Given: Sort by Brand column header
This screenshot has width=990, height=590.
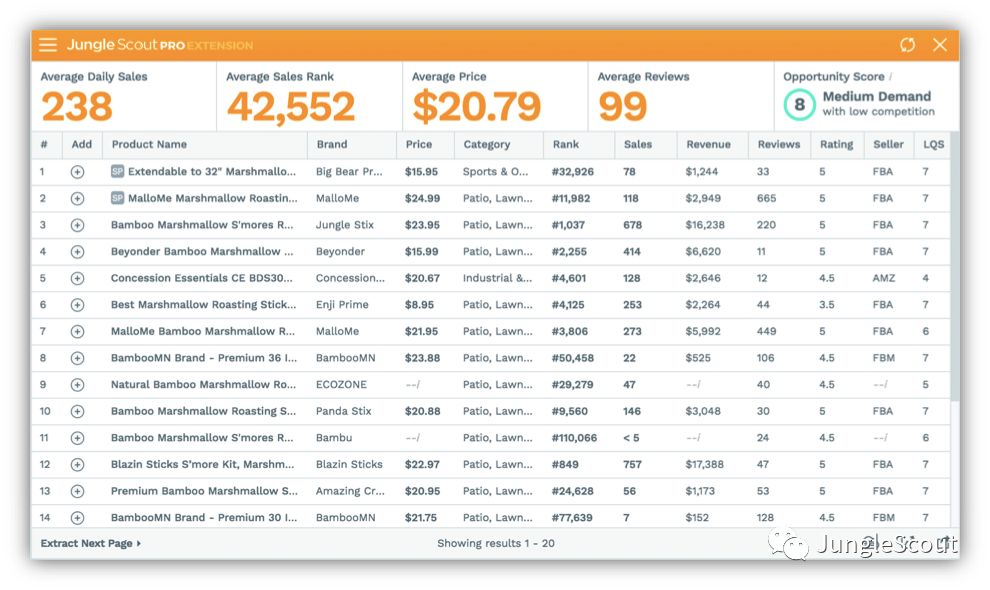Looking at the screenshot, I should coord(331,144).
